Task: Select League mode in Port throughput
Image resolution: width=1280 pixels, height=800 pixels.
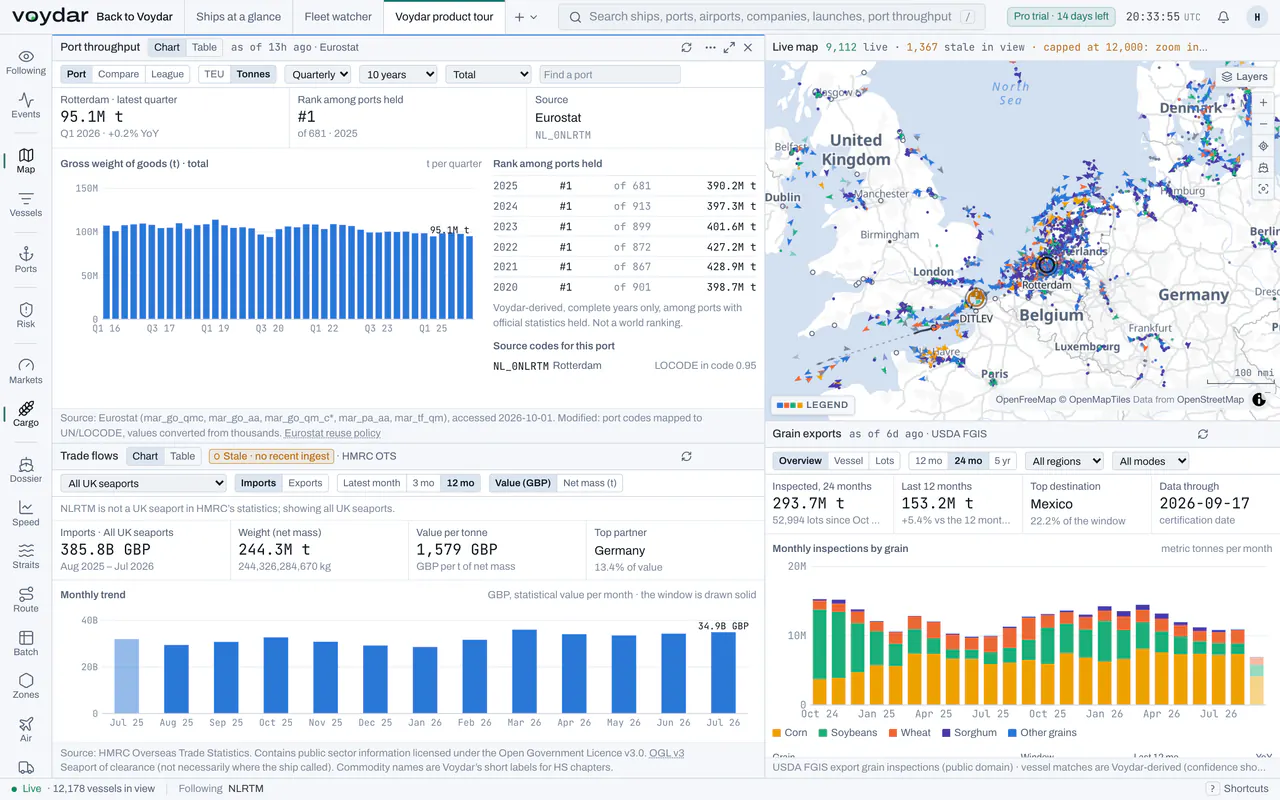Action: (167, 74)
